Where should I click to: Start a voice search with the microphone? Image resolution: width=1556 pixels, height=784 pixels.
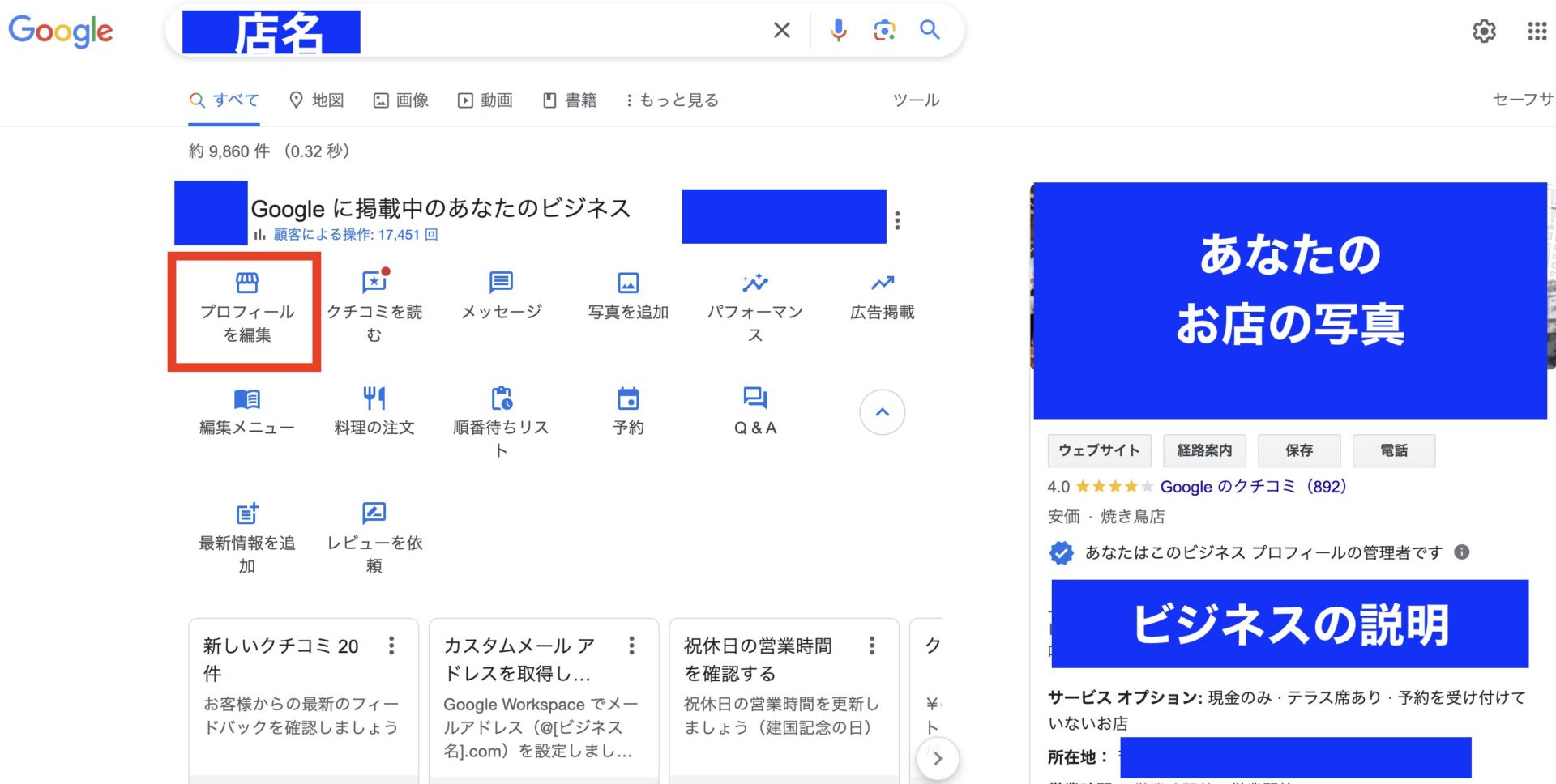[x=839, y=30]
